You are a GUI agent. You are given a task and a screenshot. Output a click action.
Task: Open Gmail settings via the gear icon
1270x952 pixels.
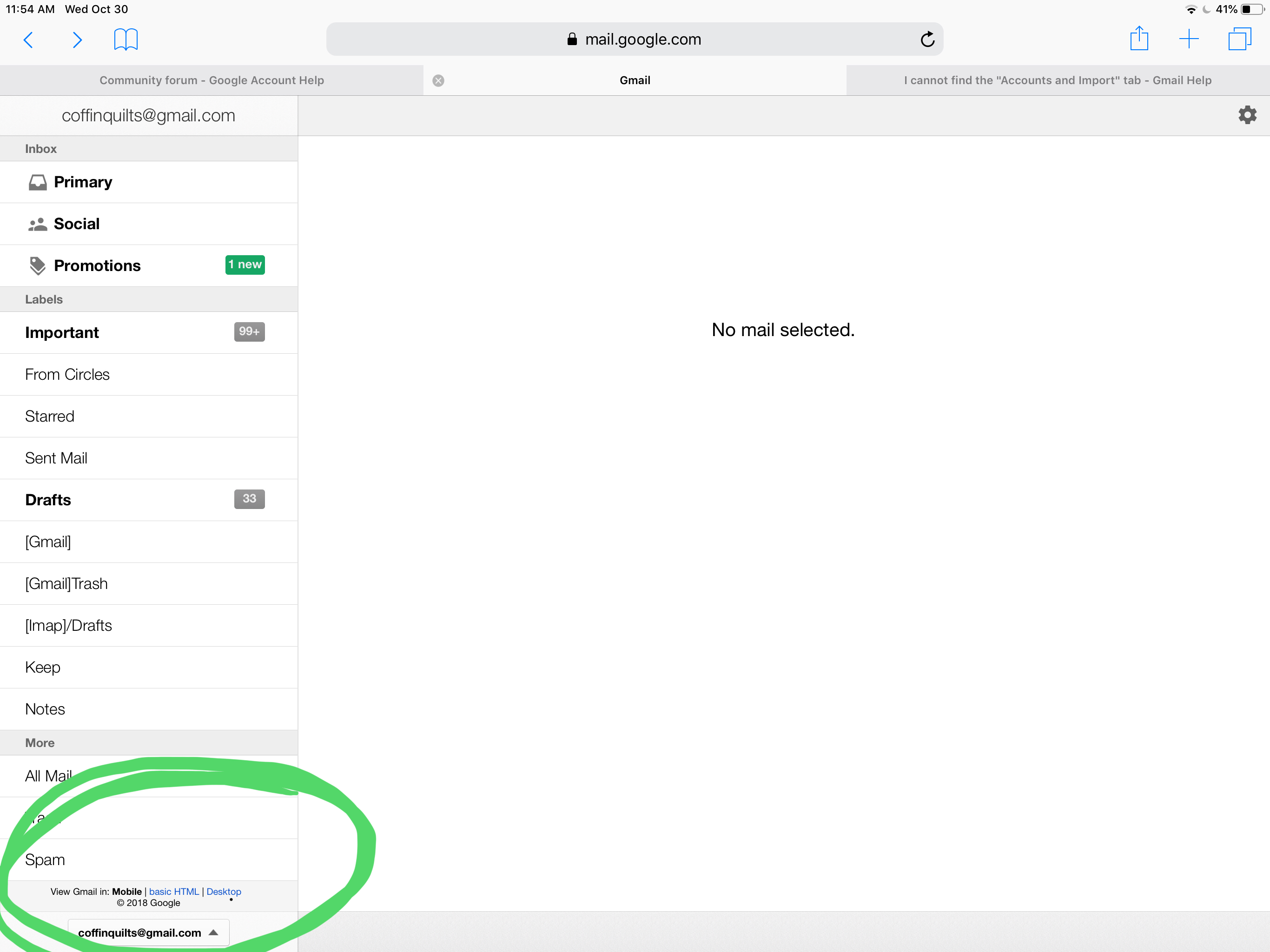pyautogui.click(x=1247, y=115)
